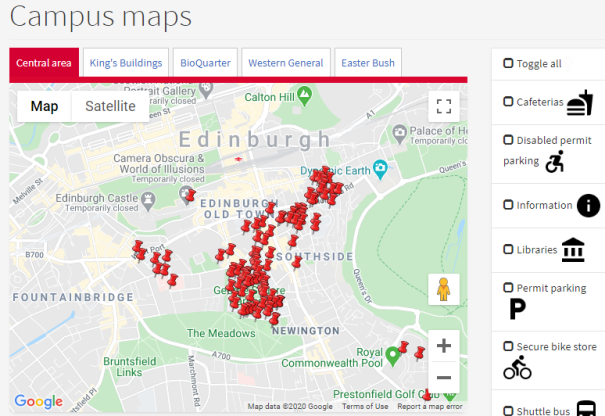Image resolution: width=605 pixels, height=416 pixels.
Task: Enable the Cafeterias checkbox
Action: tap(508, 101)
